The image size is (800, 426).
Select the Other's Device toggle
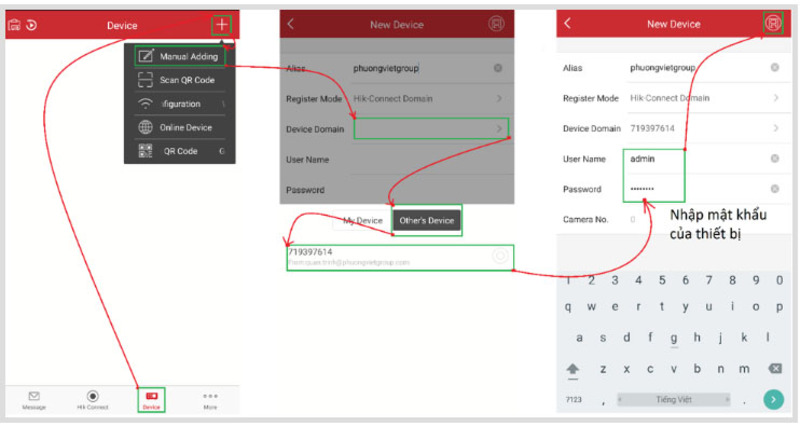tap(426, 220)
